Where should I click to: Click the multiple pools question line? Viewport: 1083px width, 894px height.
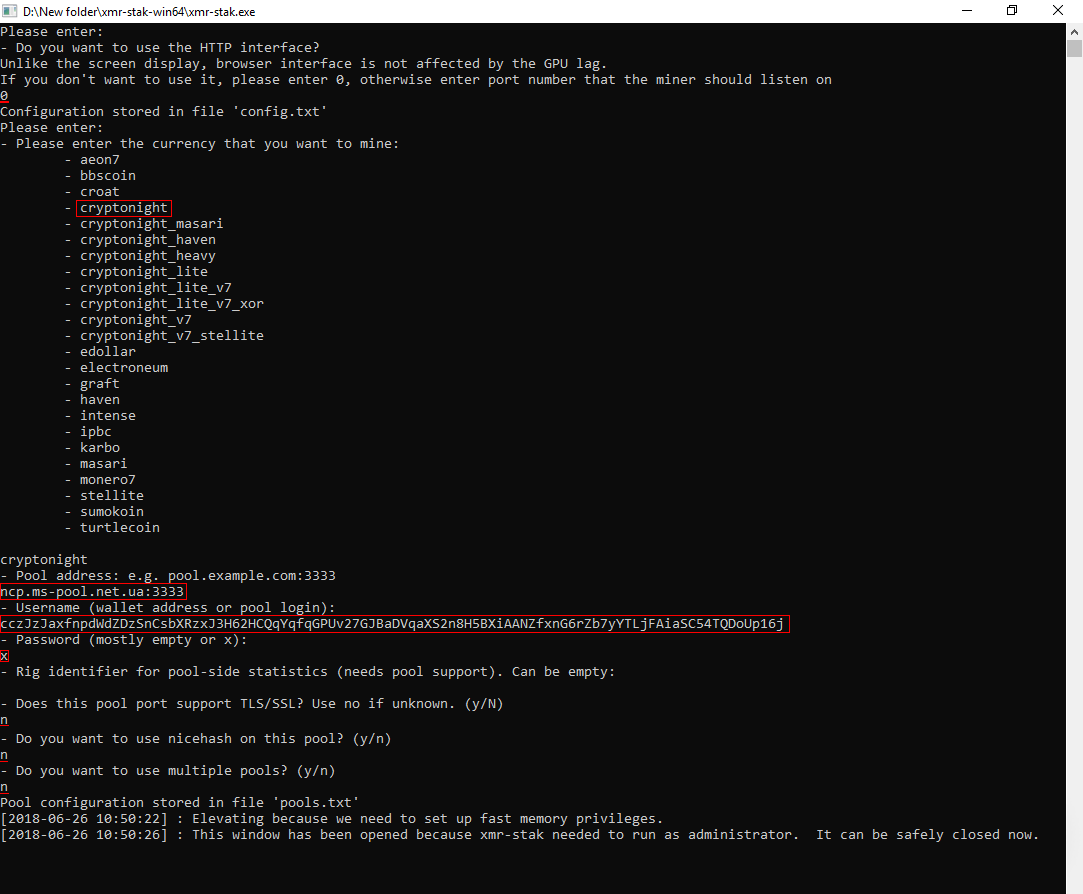168,770
